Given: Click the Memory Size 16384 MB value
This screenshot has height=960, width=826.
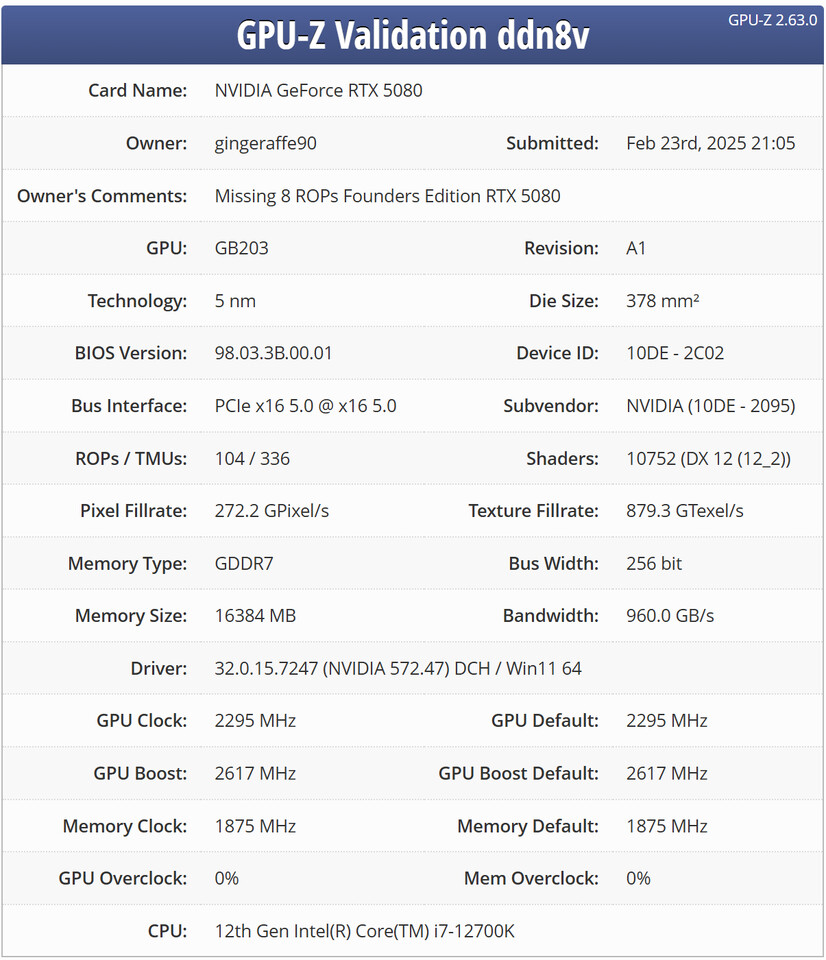Looking at the screenshot, I should (x=255, y=616).
